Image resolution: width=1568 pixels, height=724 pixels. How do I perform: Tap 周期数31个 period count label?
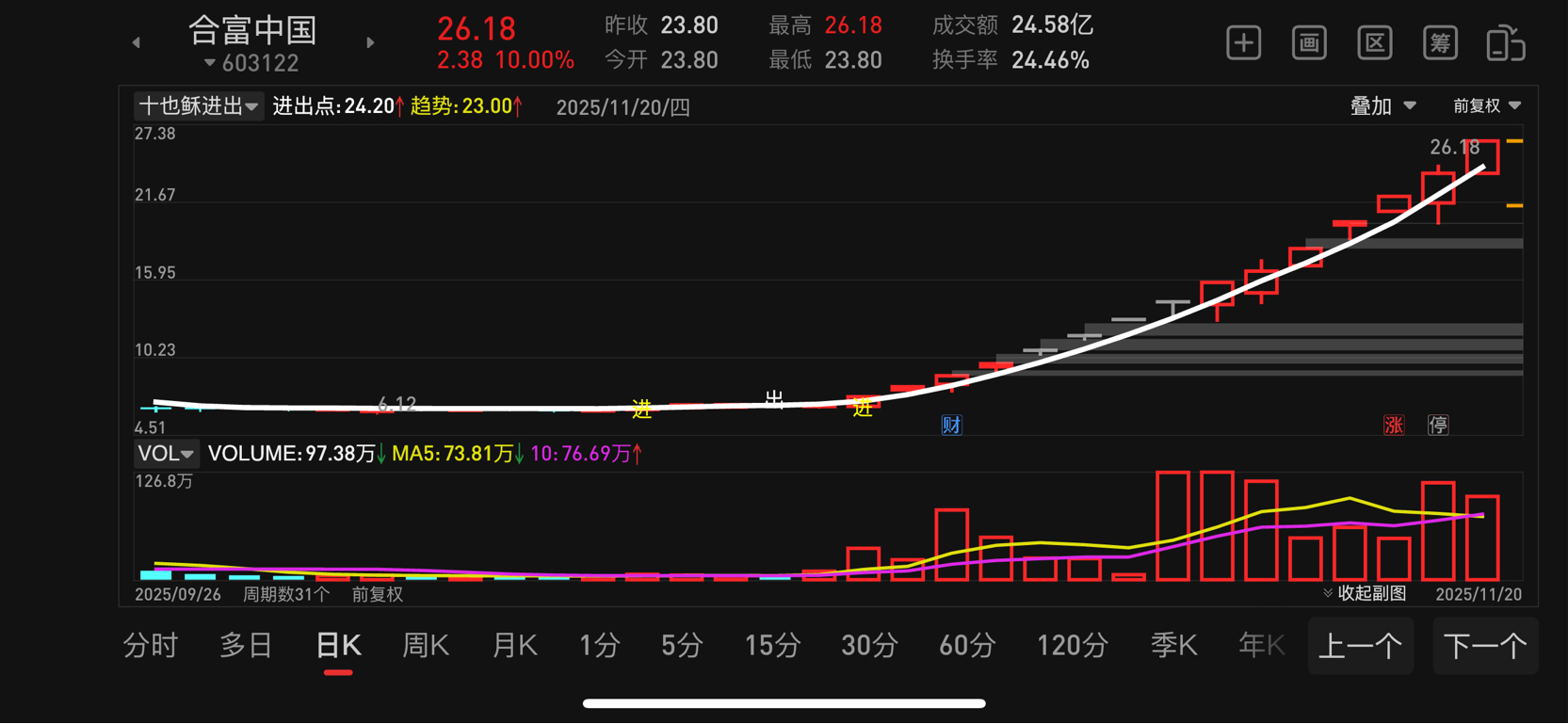[x=286, y=594]
